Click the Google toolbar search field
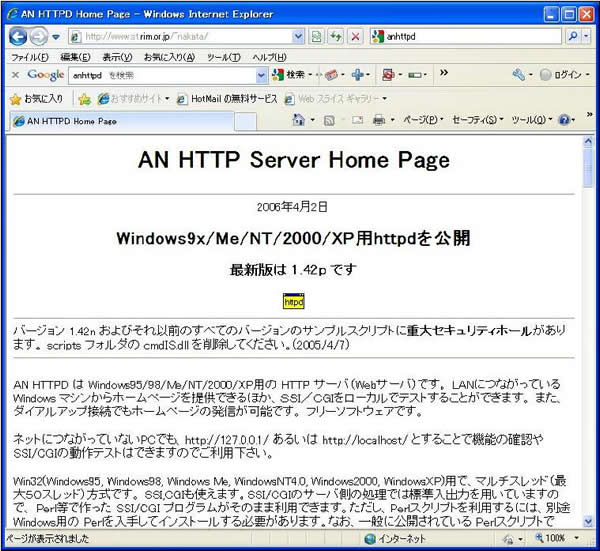600x551 pixels. click(162, 75)
